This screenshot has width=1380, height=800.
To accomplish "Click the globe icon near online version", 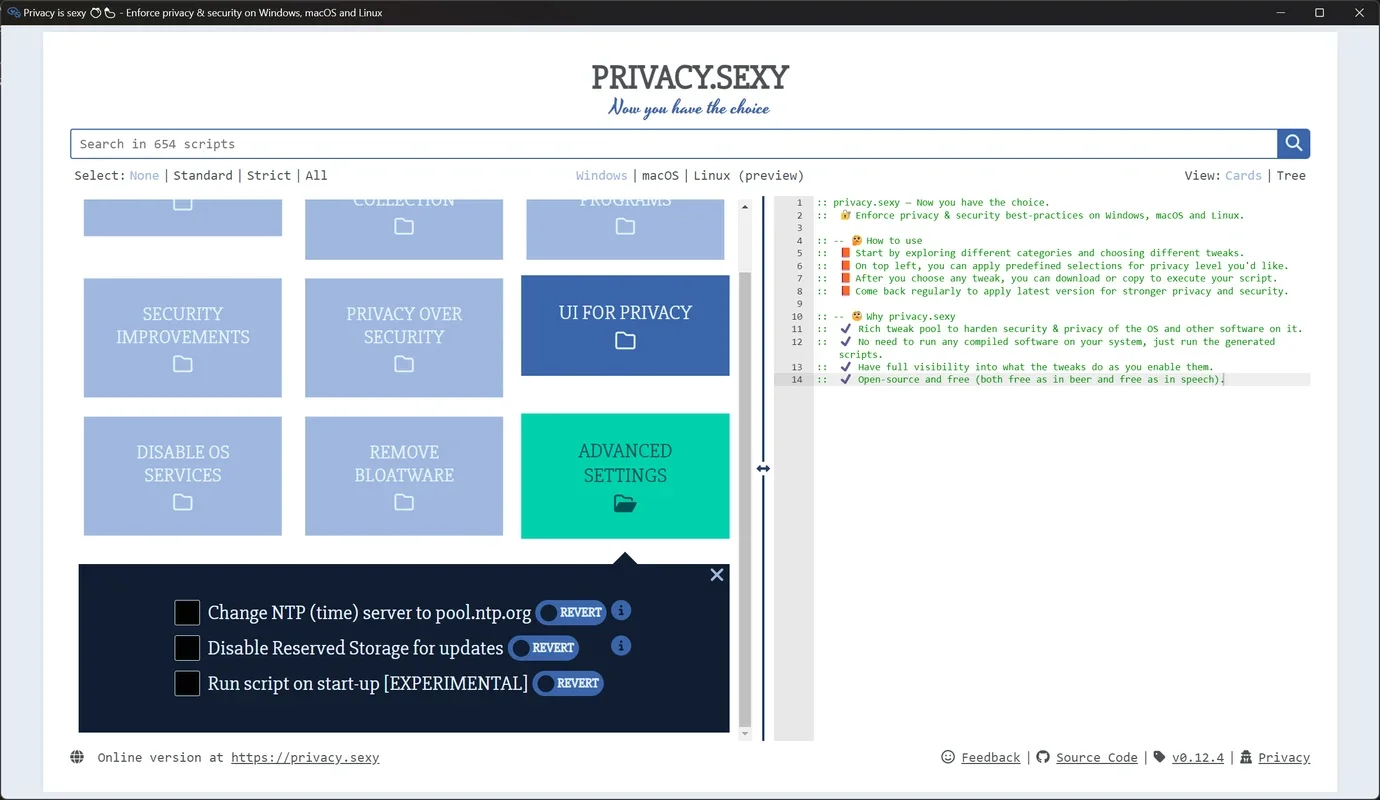I will (x=77, y=757).
